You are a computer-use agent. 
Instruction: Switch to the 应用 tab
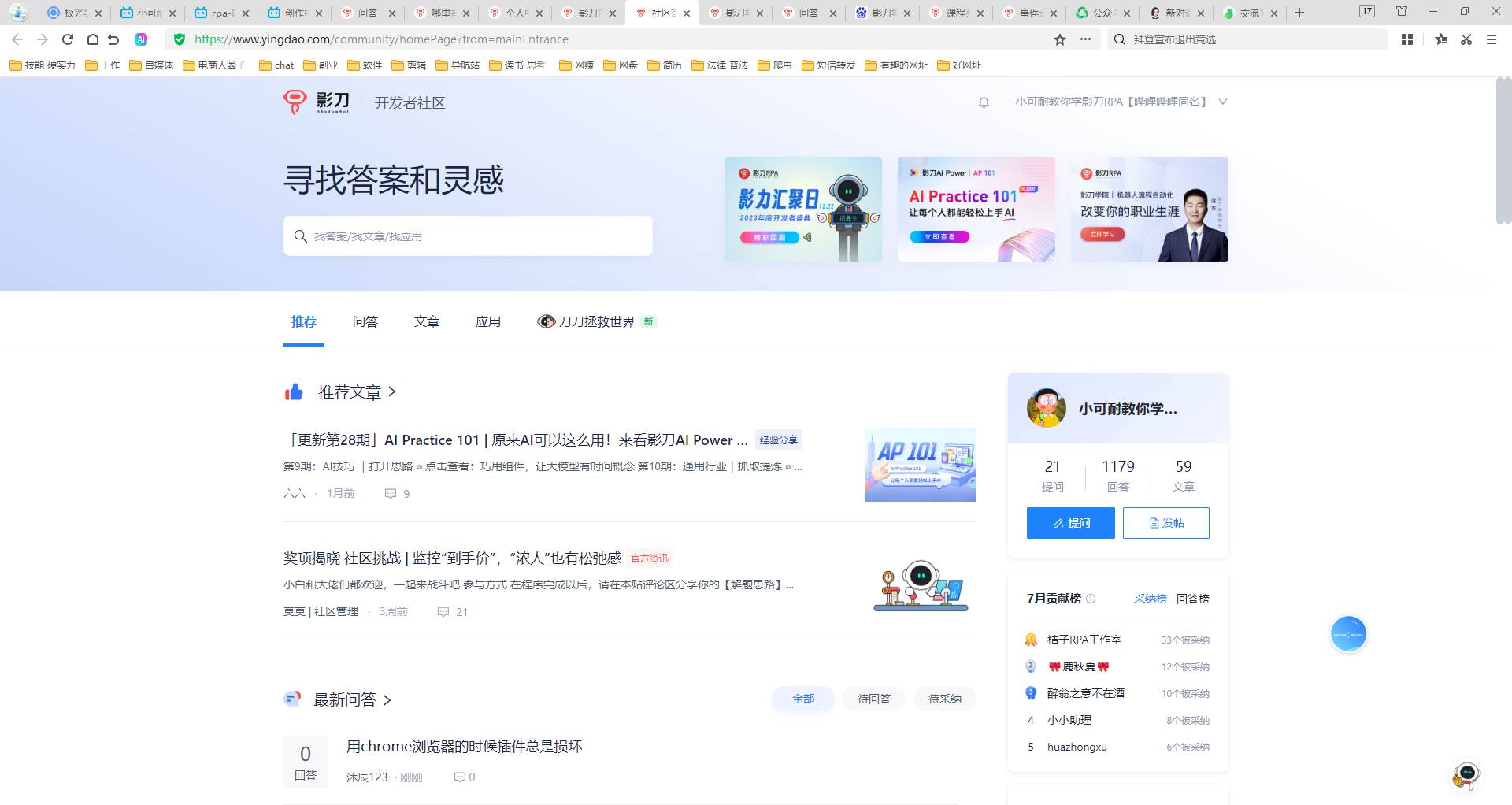[x=488, y=321]
